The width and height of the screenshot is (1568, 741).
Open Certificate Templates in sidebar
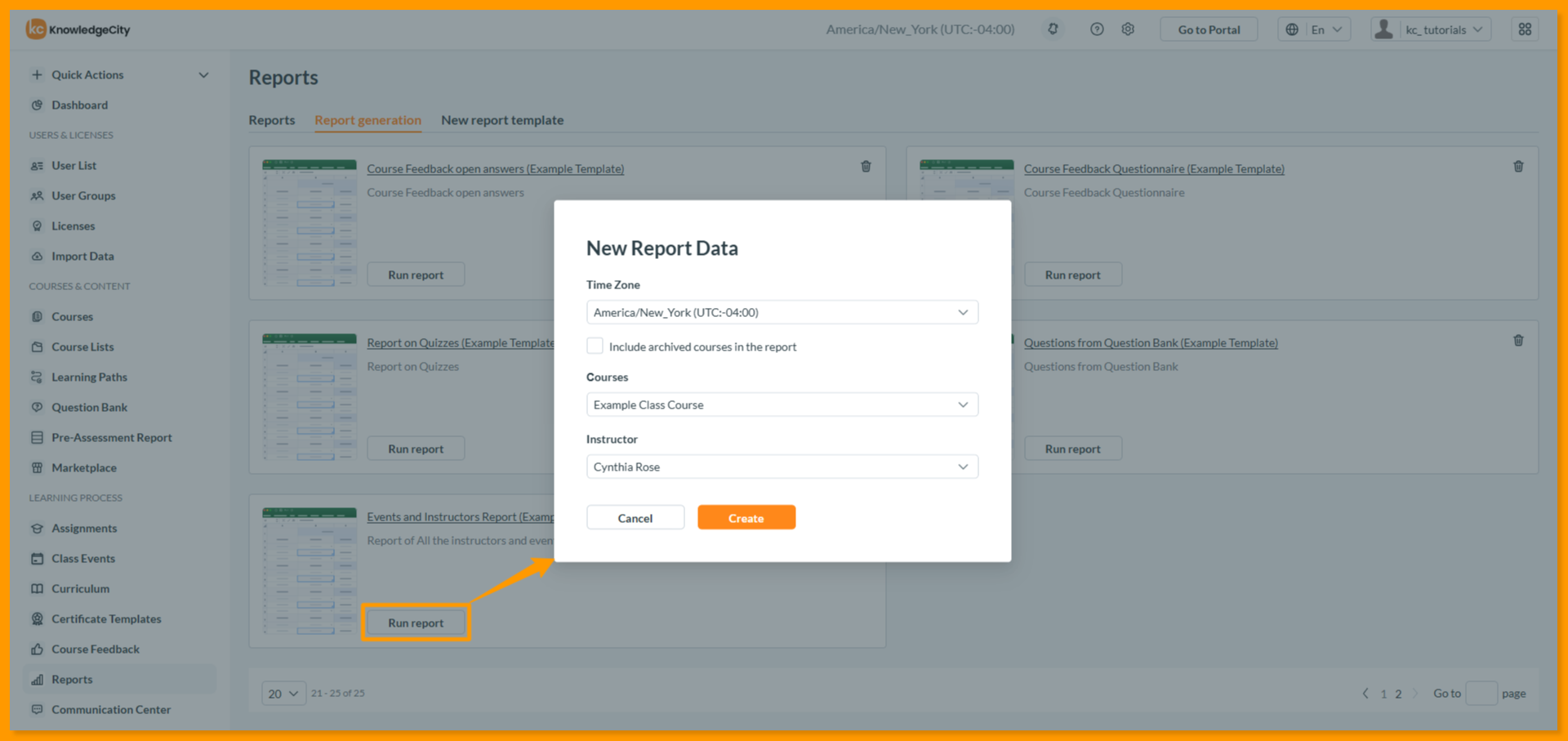[x=106, y=618]
